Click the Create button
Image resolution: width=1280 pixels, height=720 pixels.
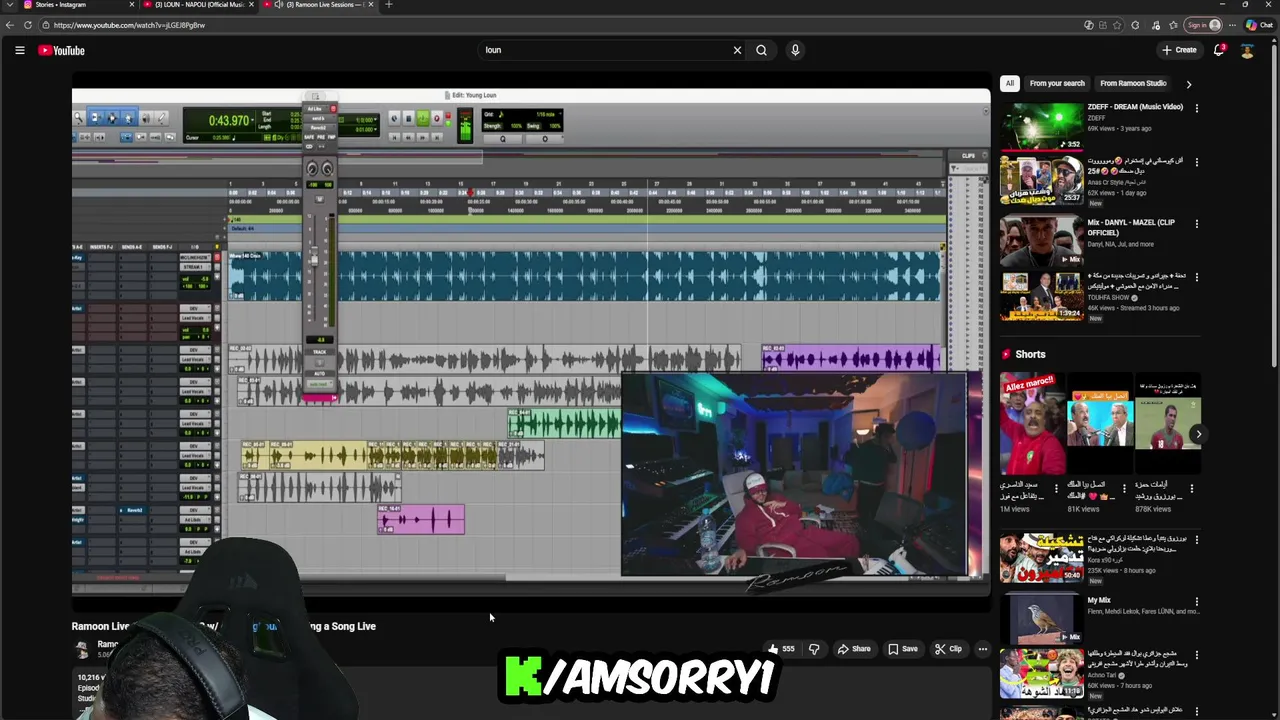1179,50
